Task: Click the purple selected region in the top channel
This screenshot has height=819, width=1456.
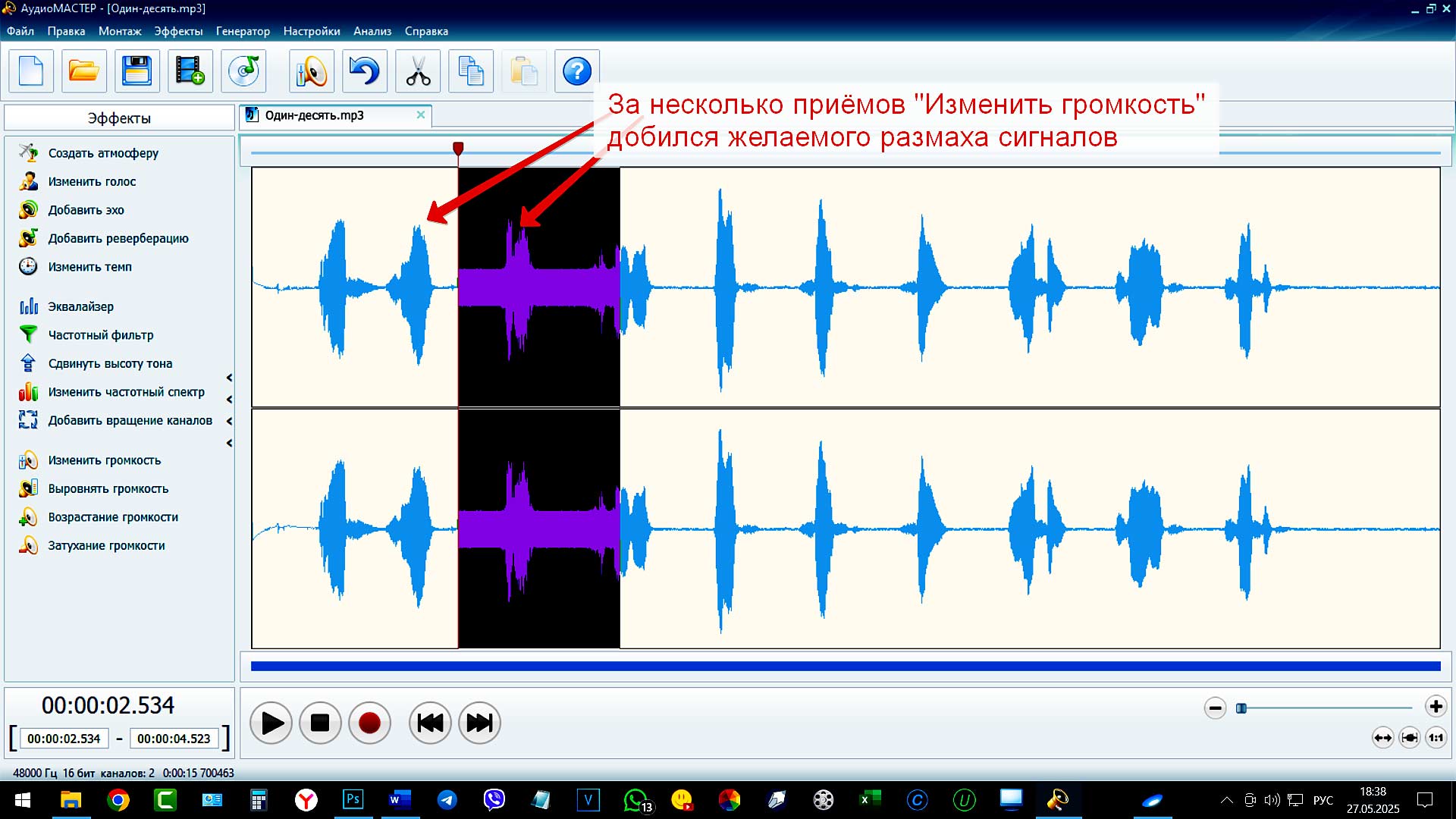Action: [539, 287]
